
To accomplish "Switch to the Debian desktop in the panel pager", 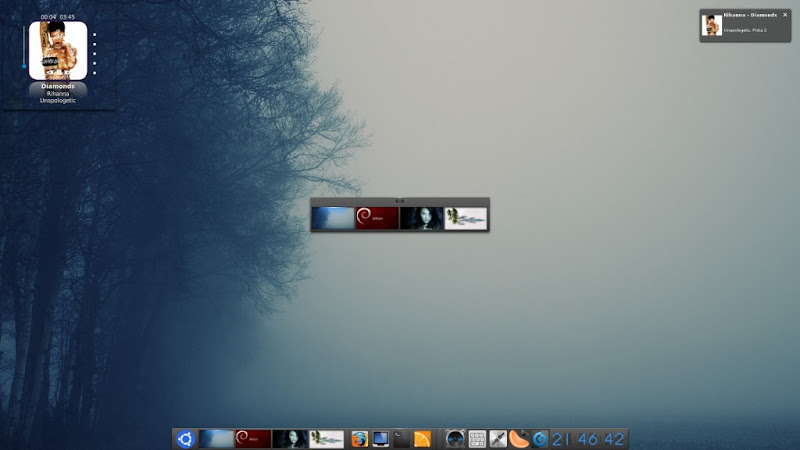I will pos(253,439).
